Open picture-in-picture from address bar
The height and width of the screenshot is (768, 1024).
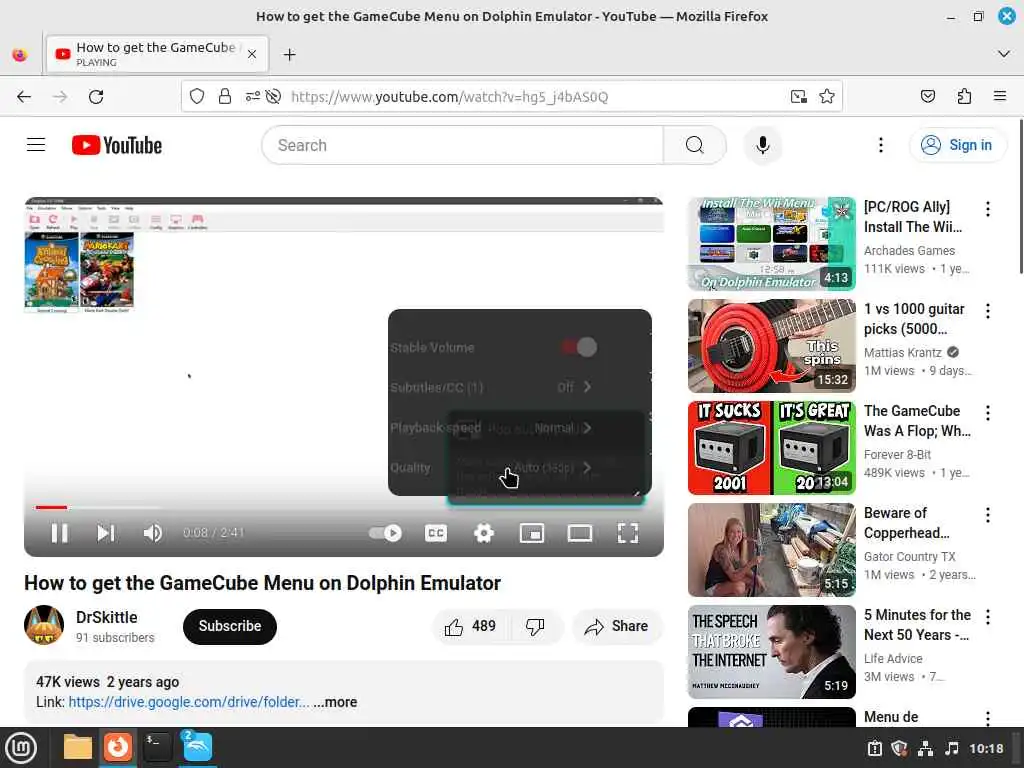point(798,97)
